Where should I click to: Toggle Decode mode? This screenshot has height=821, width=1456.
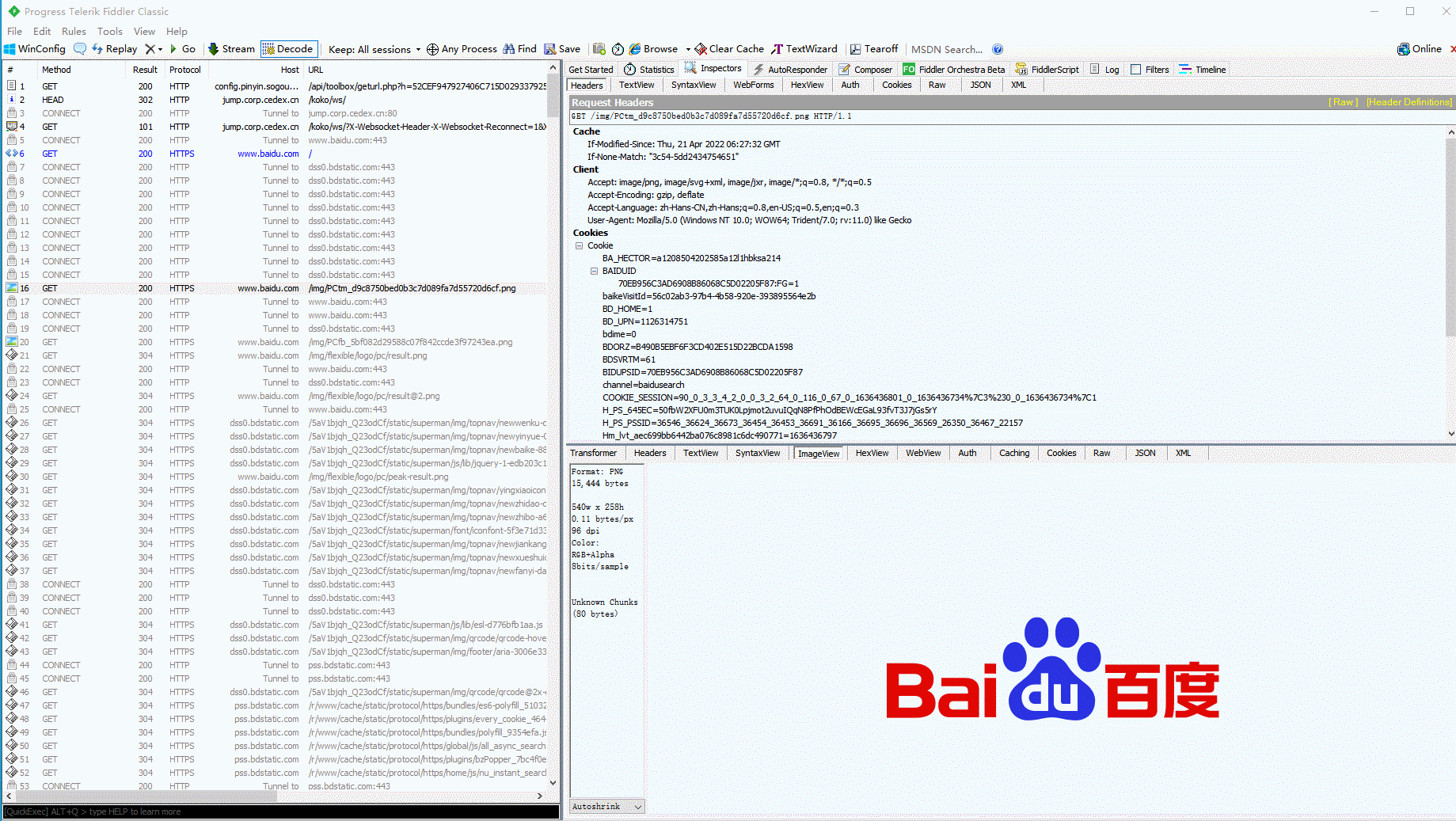click(x=289, y=49)
